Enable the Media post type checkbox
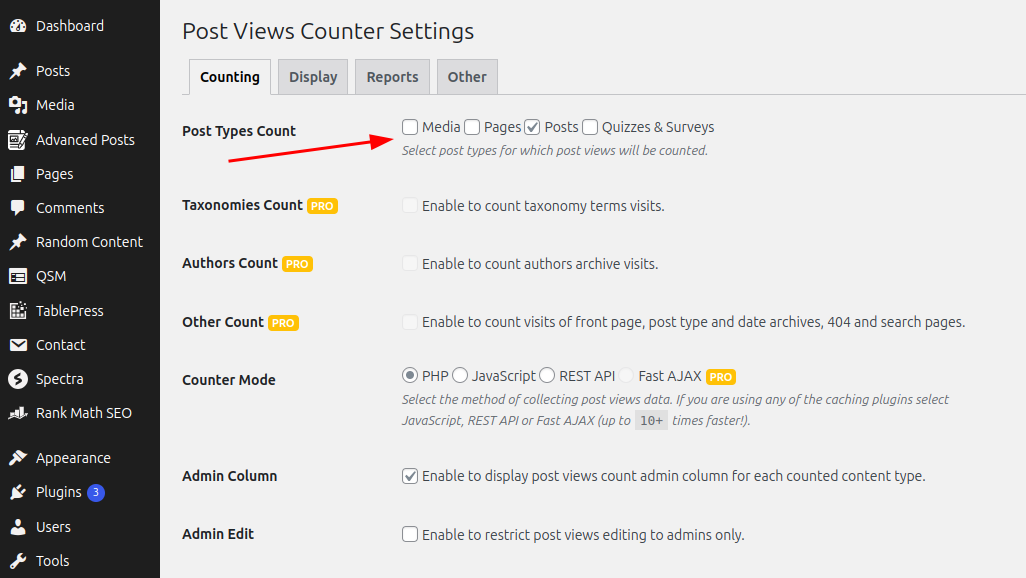The image size is (1026, 578). pyautogui.click(x=410, y=127)
